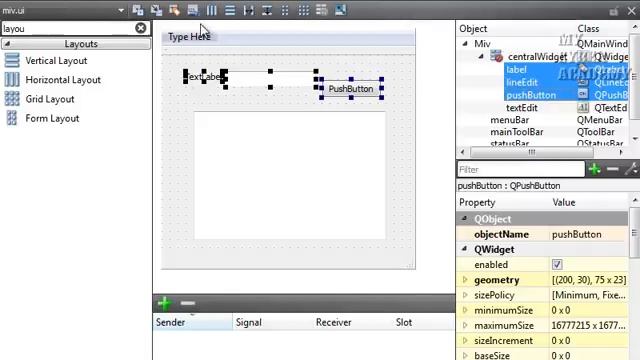This screenshot has height=360, width=640.
Task: Select mainToolBar in the object tree
Action: (517, 132)
